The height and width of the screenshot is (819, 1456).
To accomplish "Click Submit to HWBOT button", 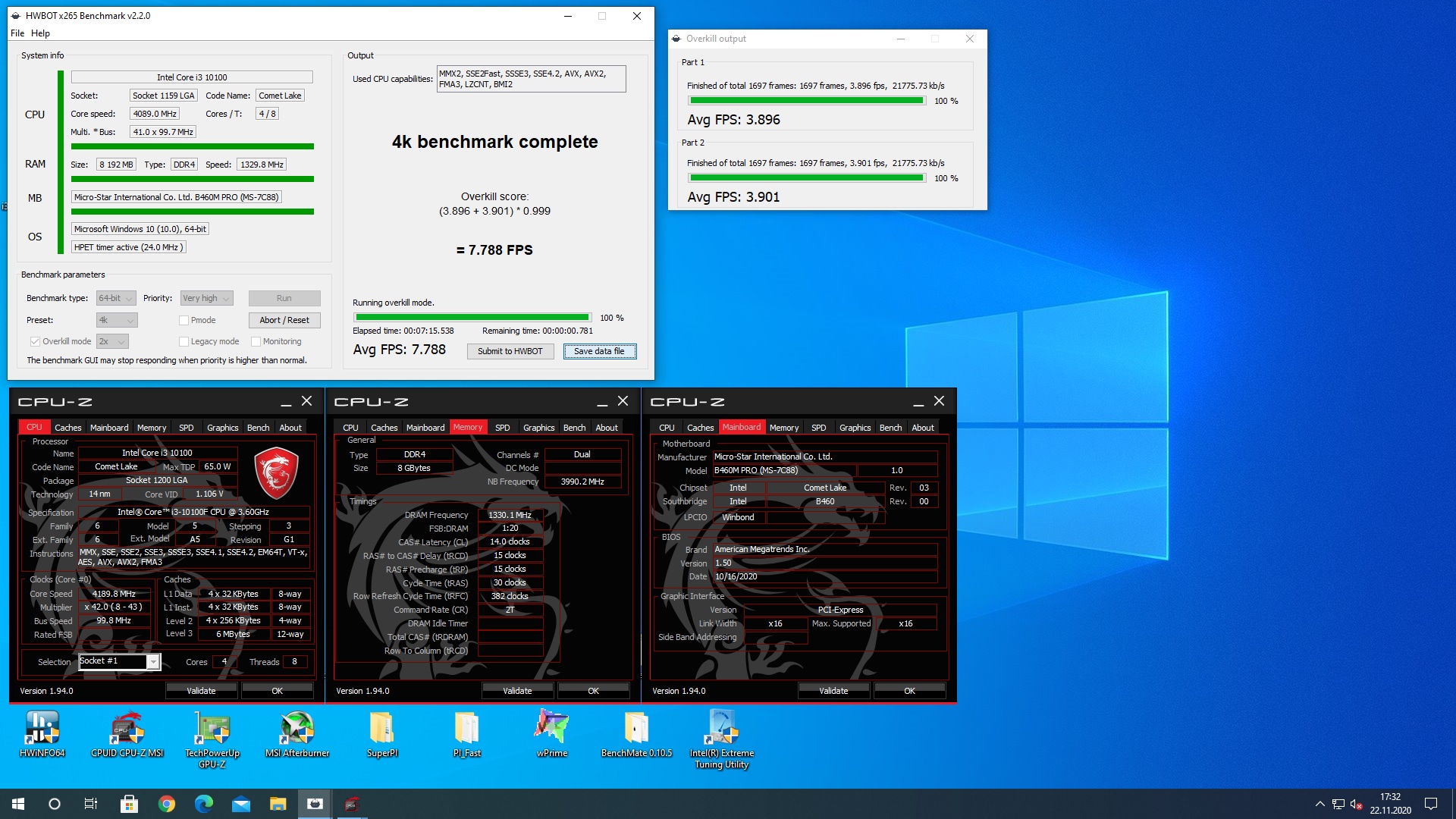I will (510, 351).
